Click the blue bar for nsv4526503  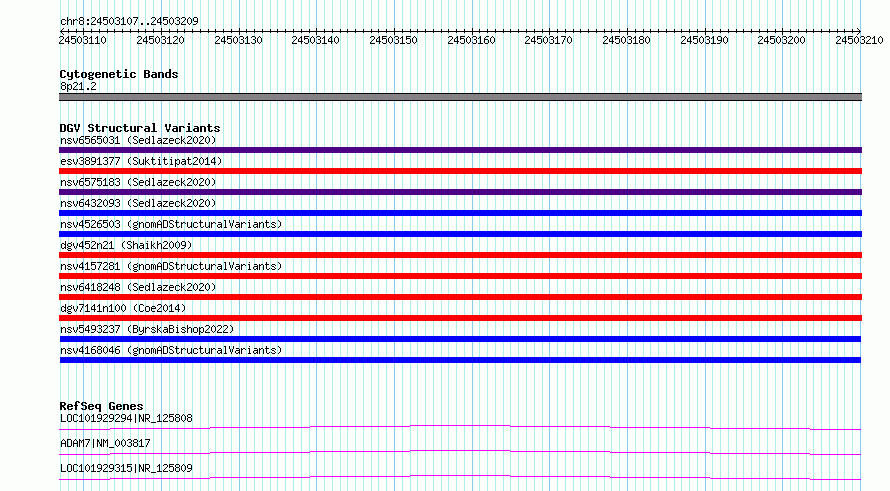point(460,234)
